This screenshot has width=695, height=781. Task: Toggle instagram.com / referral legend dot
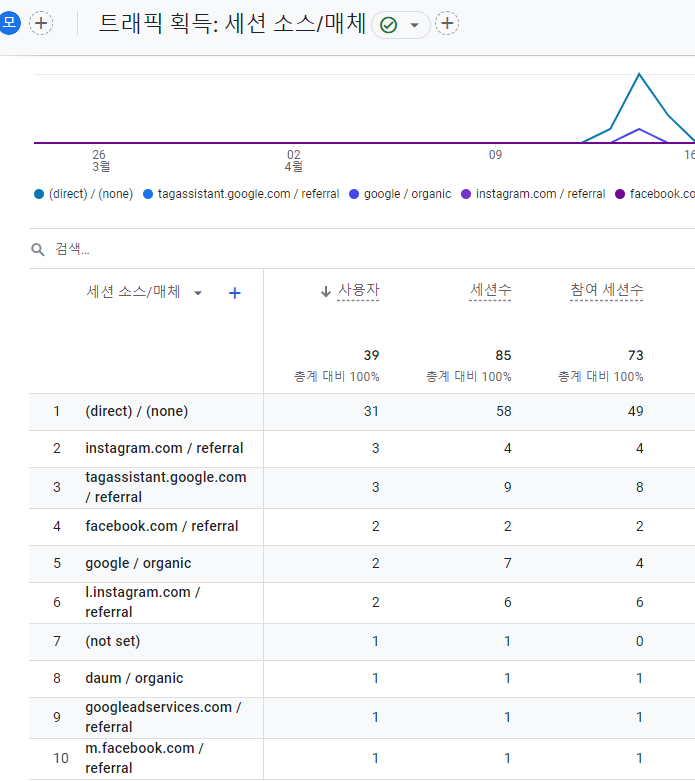[x=466, y=194]
